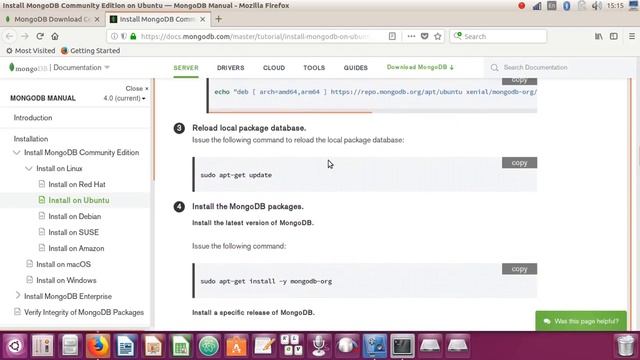
Task: Click the Firefox Search box
Action: pos(498,36)
